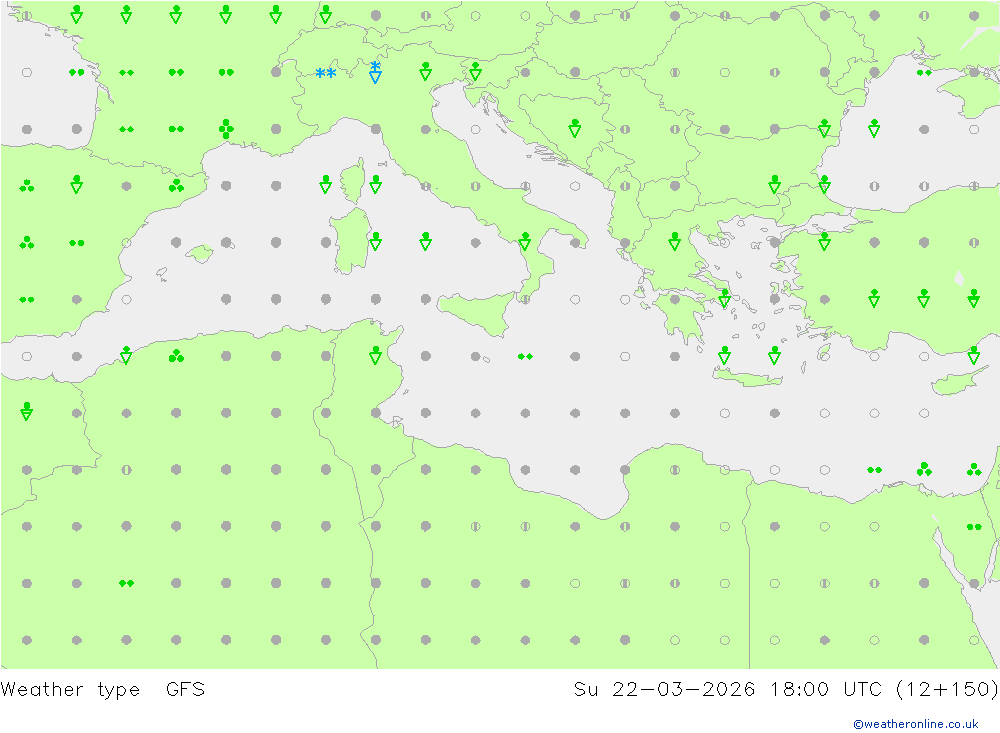Select the two-dot rain symbol off Egypt's coast

point(874,470)
